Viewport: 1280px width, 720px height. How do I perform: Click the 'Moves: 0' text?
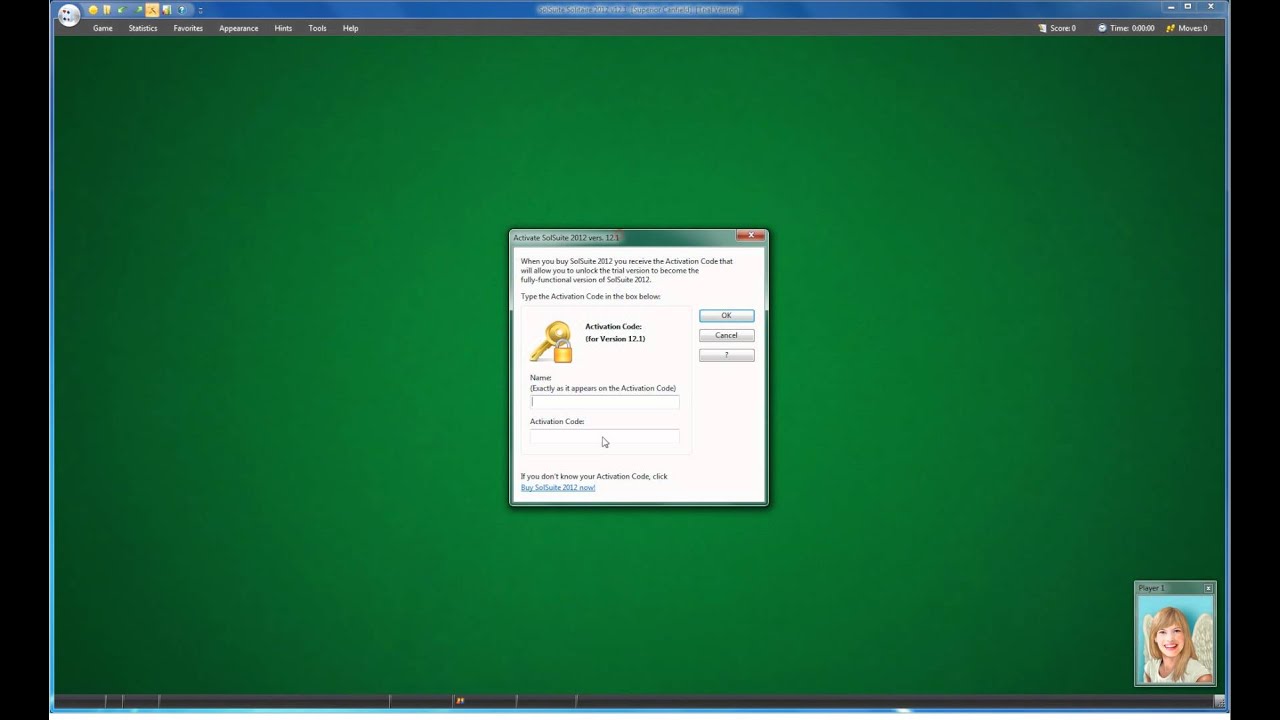1193,28
